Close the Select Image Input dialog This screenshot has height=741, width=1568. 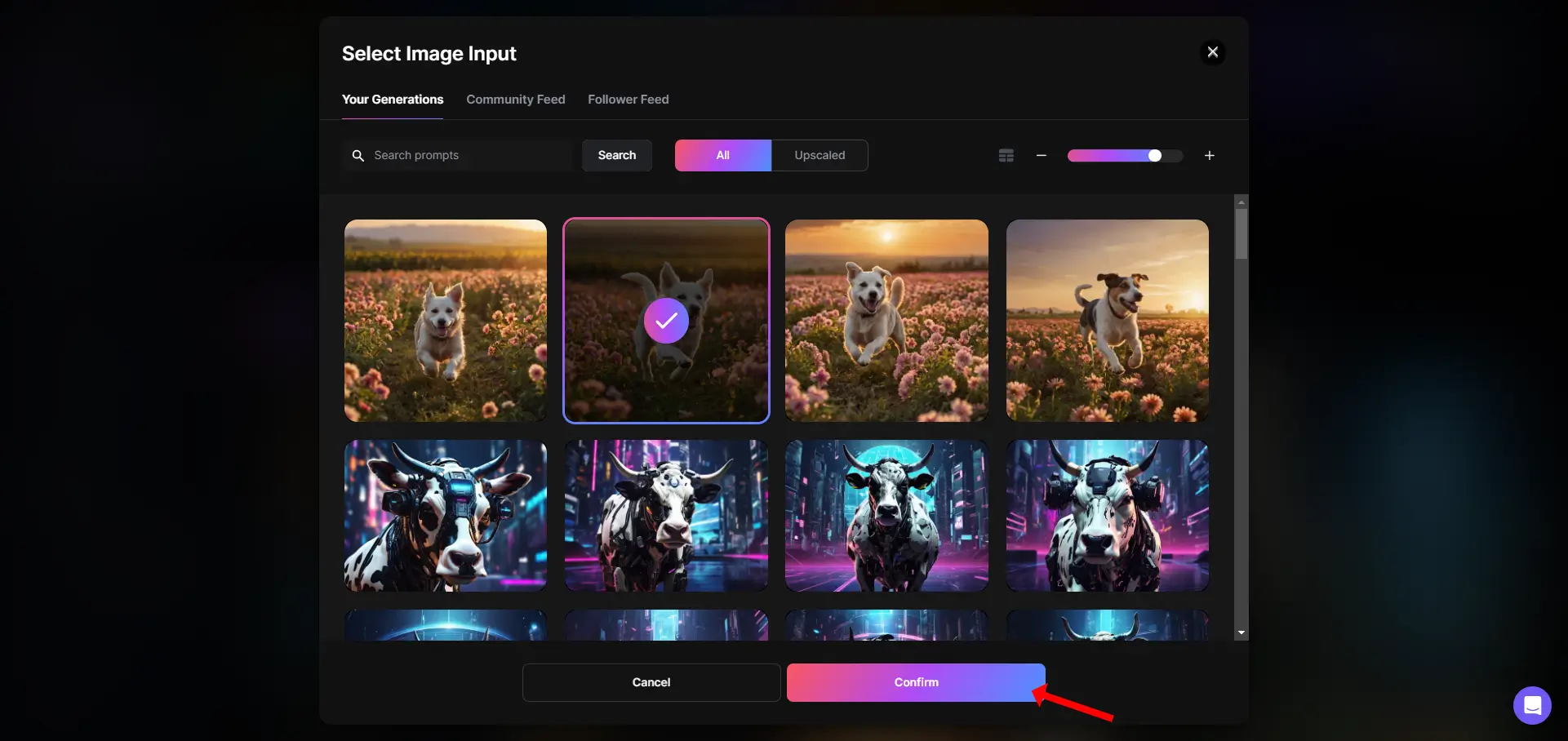coord(1212,52)
